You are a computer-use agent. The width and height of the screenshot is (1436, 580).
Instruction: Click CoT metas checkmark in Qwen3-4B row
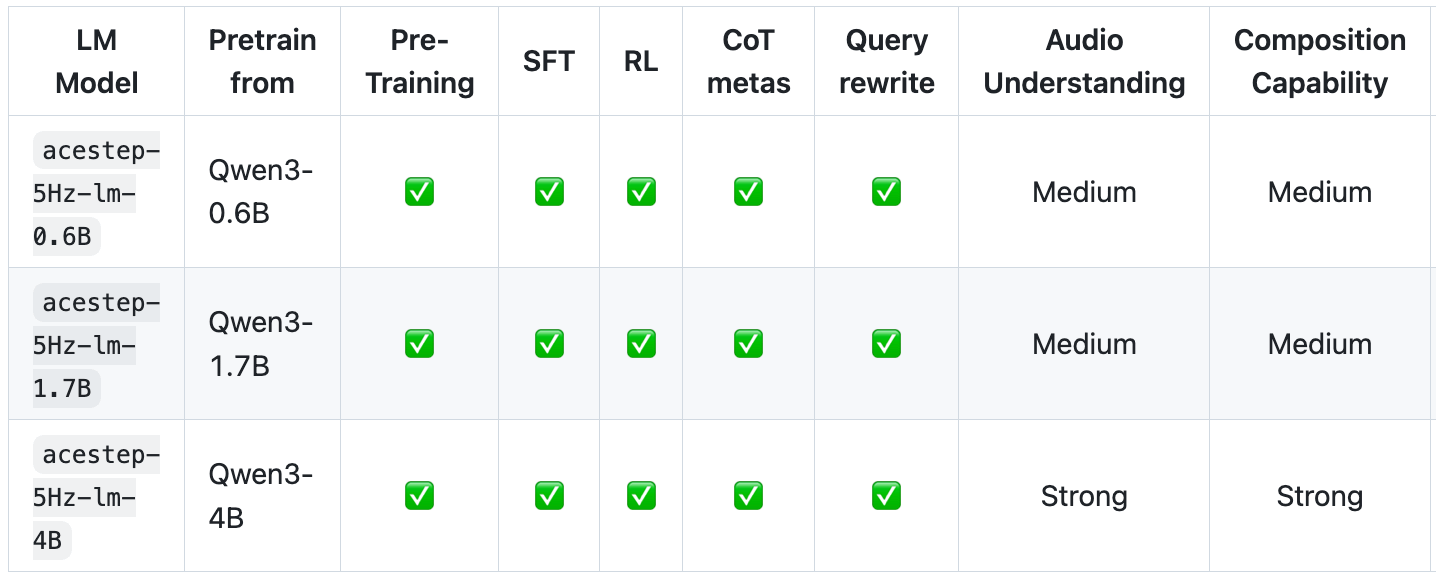click(x=748, y=496)
